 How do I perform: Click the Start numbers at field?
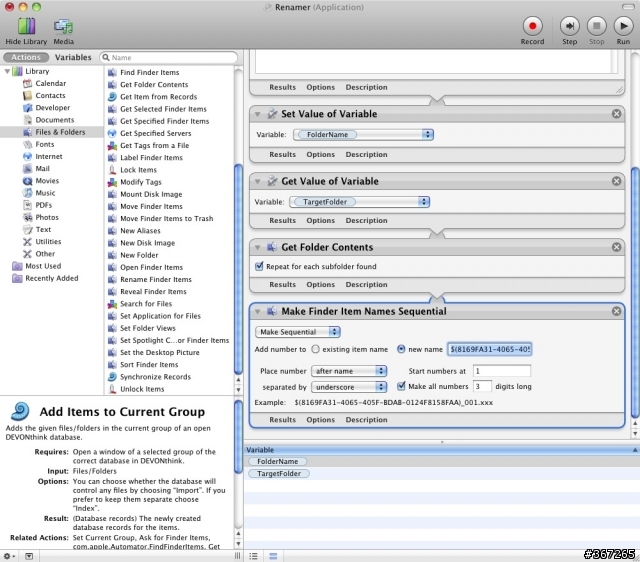pos(502,371)
